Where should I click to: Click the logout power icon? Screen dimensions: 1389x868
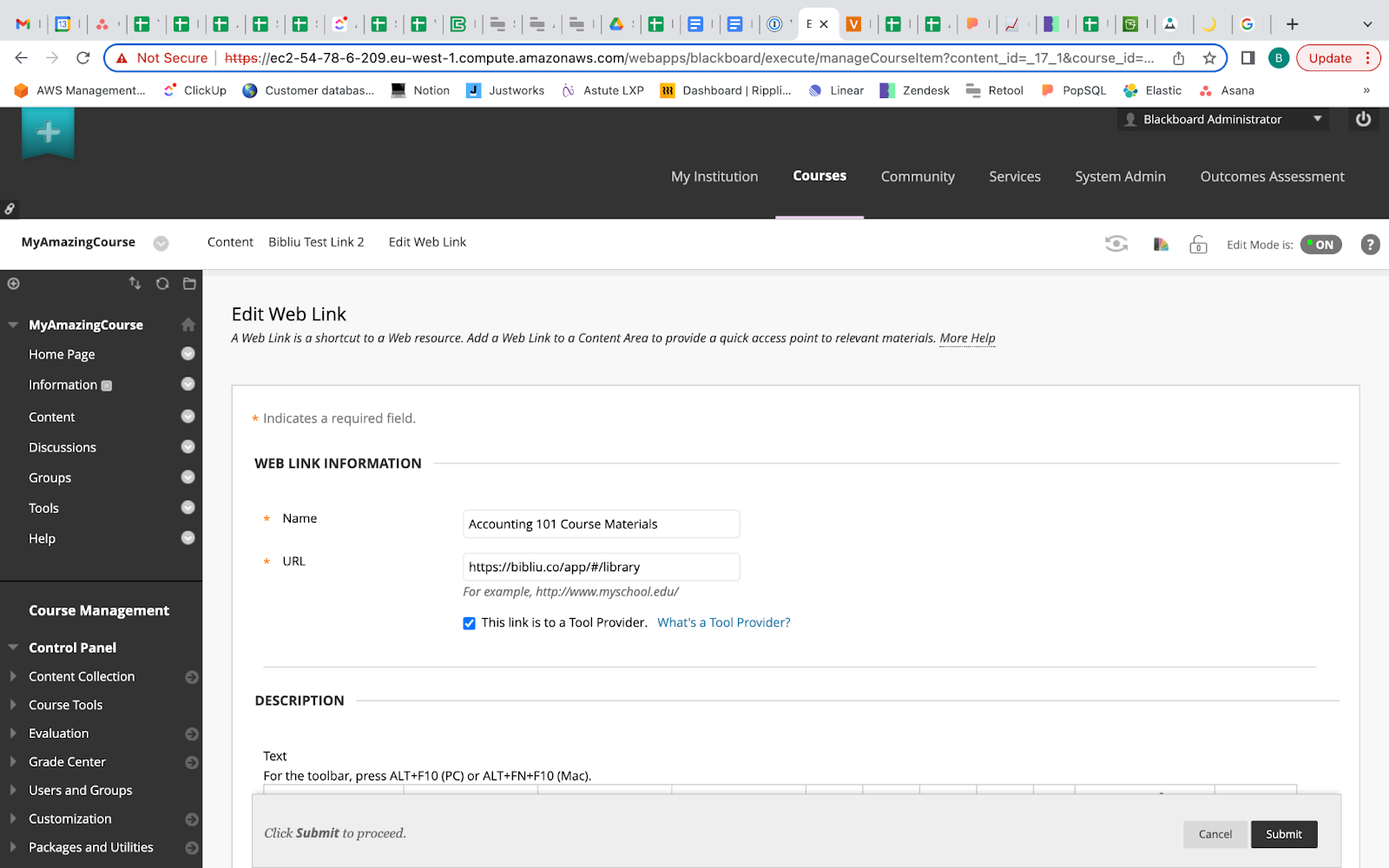point(1363,119)
